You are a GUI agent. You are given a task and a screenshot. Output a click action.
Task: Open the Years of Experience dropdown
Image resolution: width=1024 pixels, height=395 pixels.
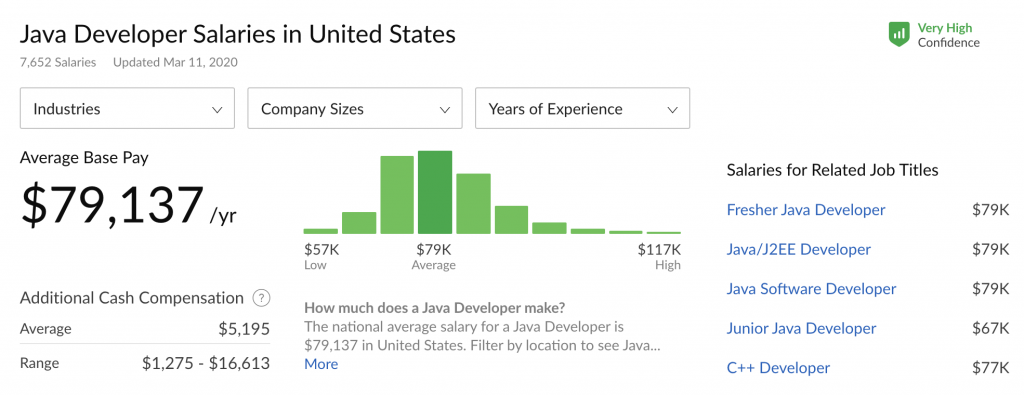pyautogui.click(x=583, y=108)
